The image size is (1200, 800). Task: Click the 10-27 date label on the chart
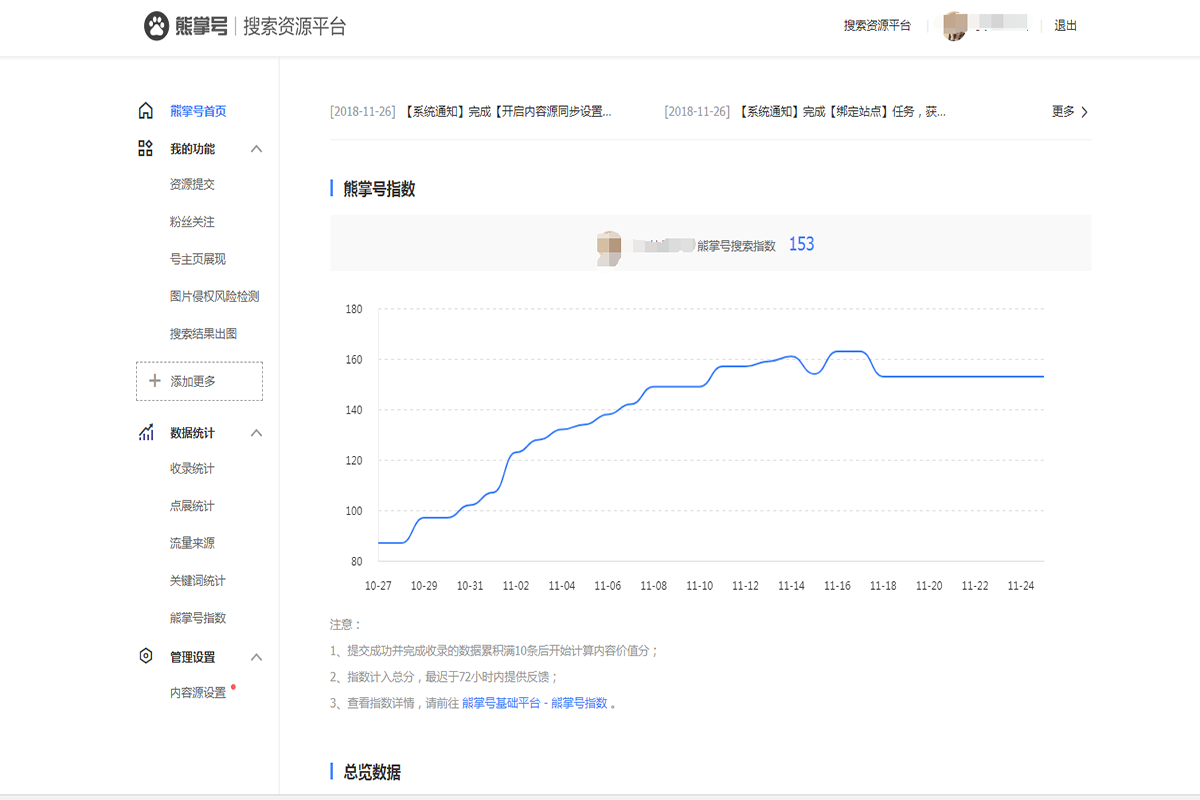(379, 586)
